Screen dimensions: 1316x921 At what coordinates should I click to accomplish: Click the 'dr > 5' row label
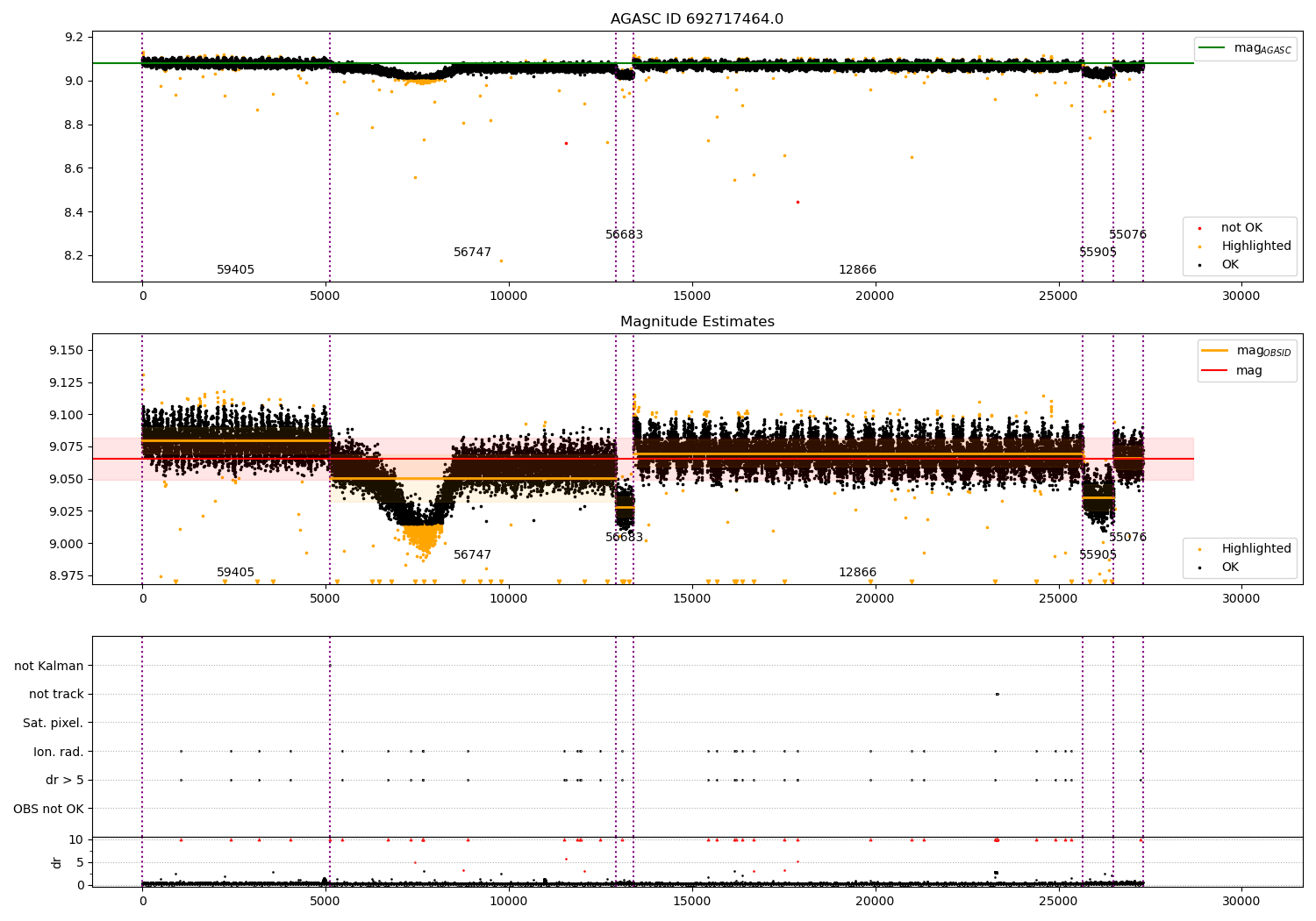click(x=65, y=781)
